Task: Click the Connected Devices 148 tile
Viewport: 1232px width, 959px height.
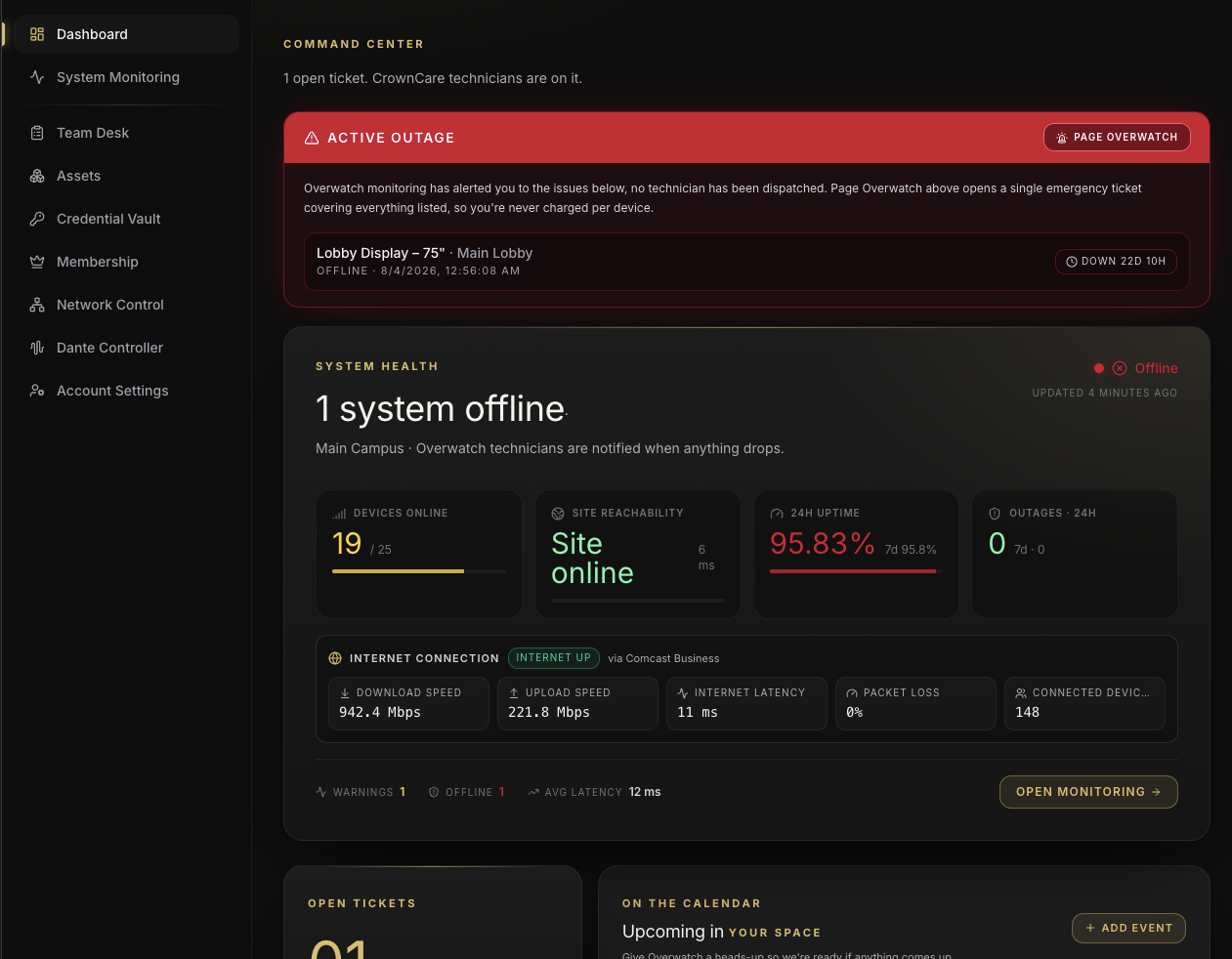Action: (1084, 703)
